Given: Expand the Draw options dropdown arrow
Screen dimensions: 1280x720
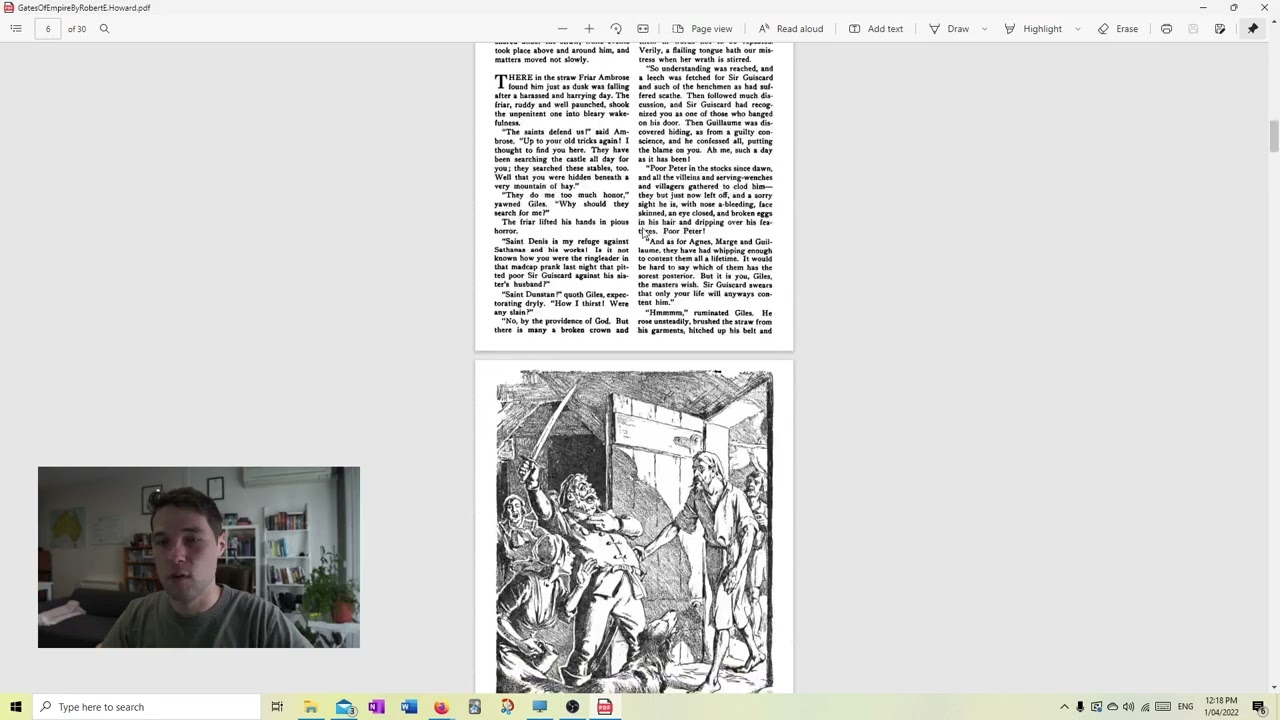Looking at the screenshot, I should (984, 28).
